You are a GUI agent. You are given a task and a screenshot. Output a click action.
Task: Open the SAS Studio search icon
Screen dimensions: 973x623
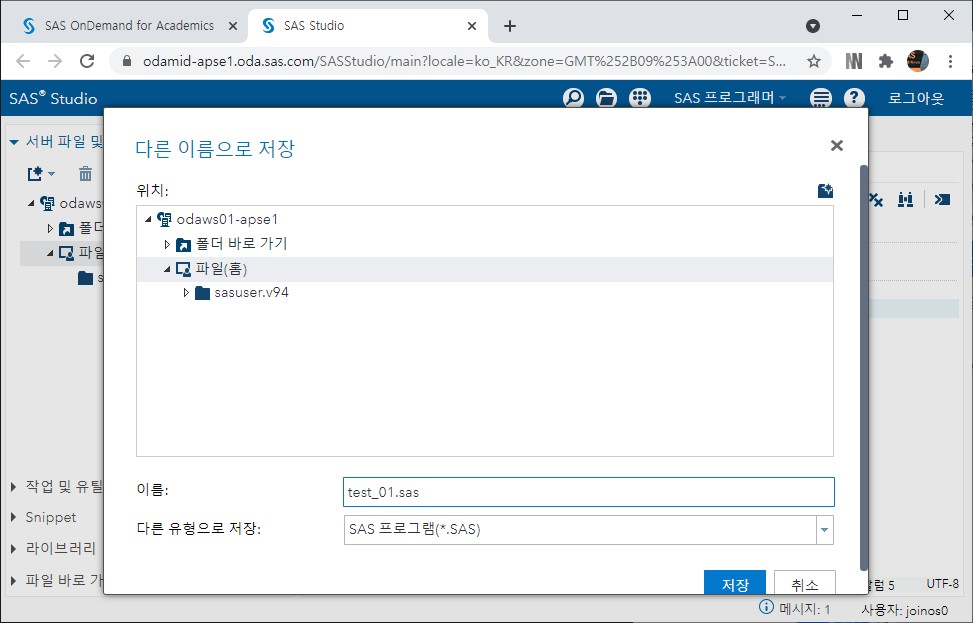[573, 98]
